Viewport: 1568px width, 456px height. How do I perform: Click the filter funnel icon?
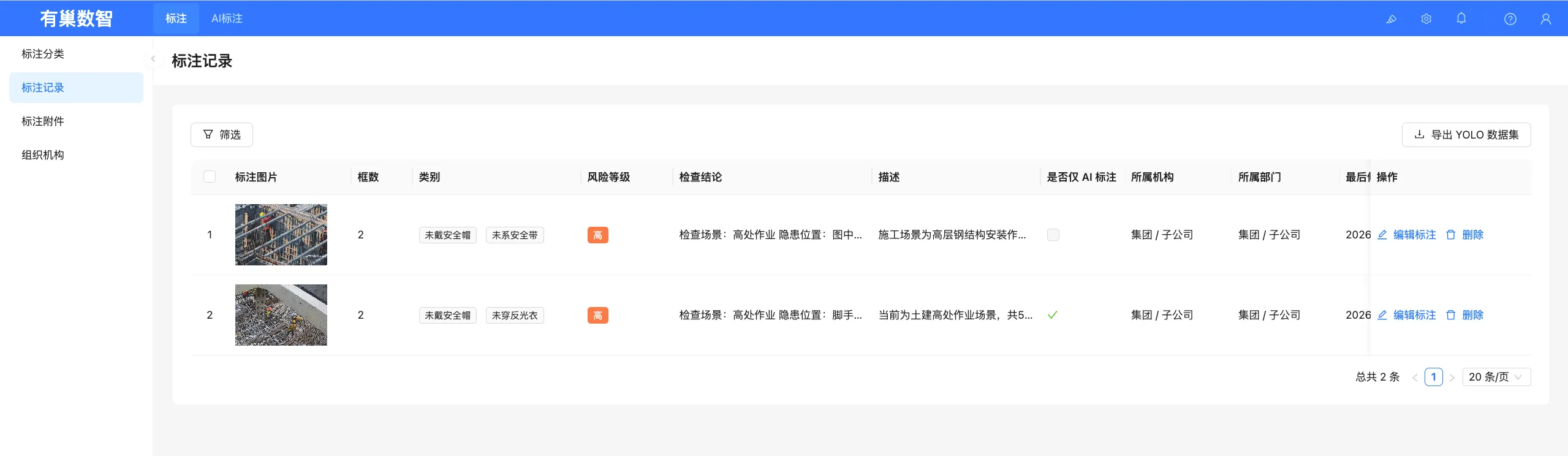[x=208, y=134]
